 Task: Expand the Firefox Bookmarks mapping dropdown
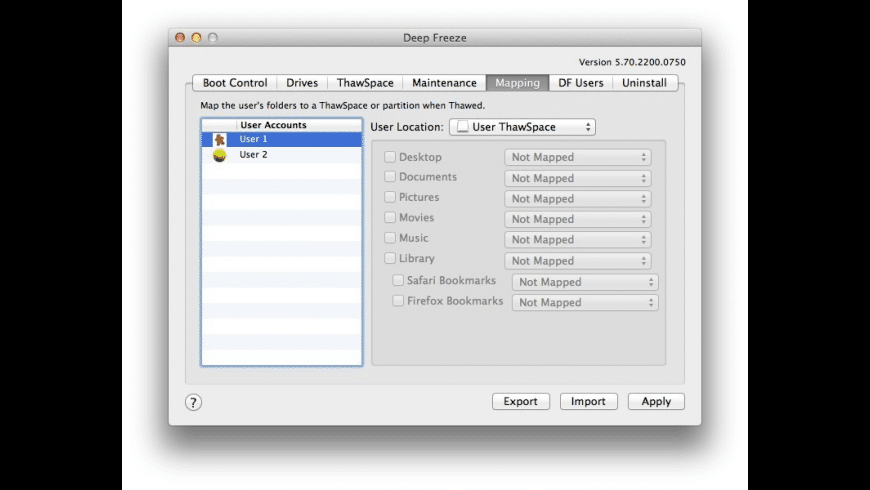585,302
